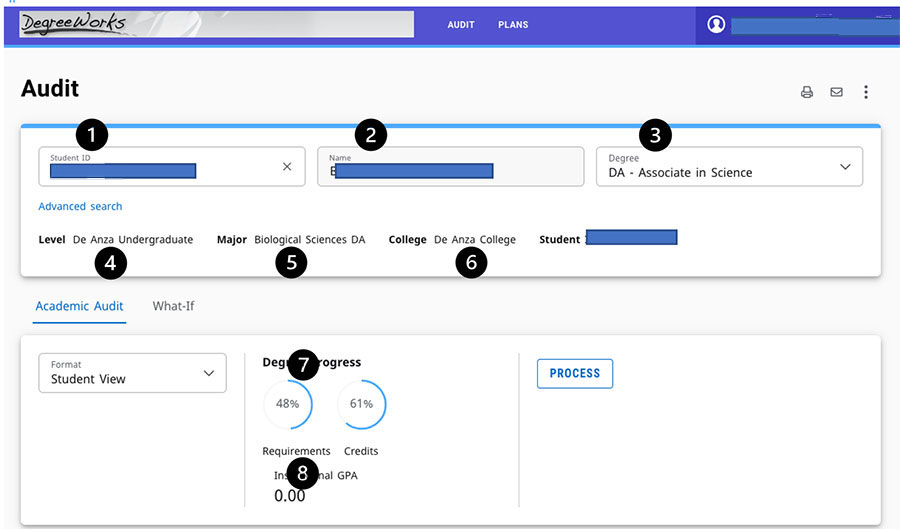This screenshot has width=900, height=529.
Task: Click the 61% Credits progress circle
Action: [x=362, y=404]
